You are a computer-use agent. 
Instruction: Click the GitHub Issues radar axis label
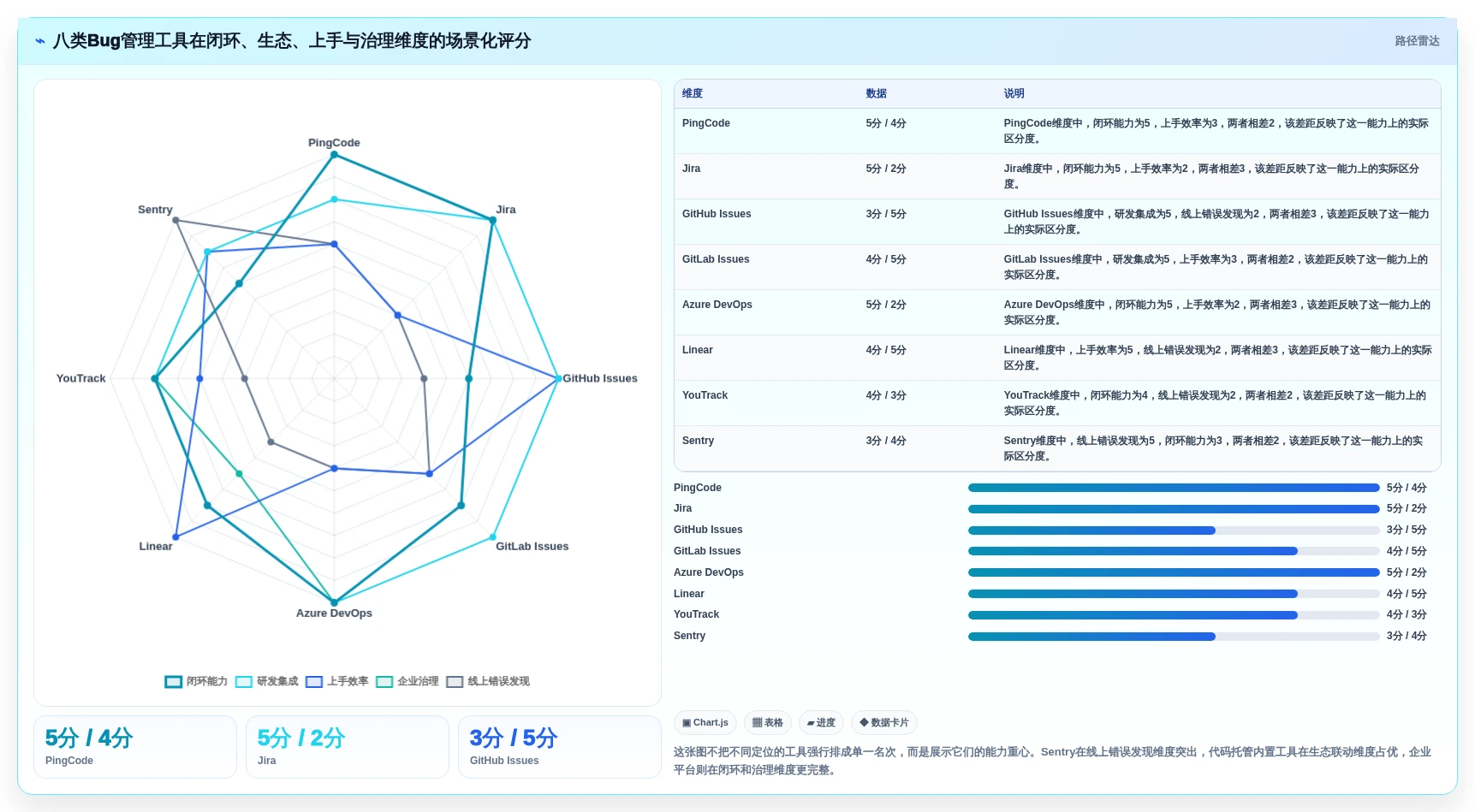coord(600,378)
